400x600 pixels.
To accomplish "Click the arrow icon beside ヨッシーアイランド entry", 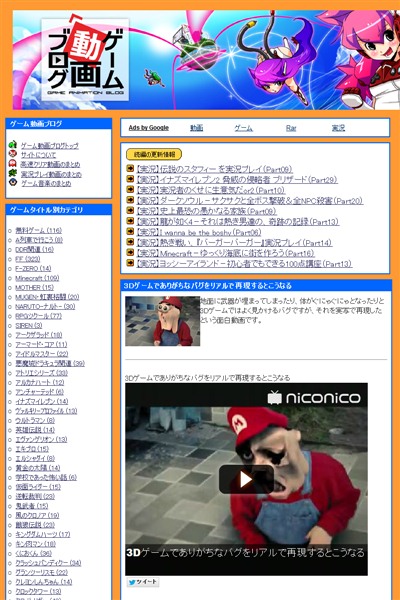I will tap(130, 263).
